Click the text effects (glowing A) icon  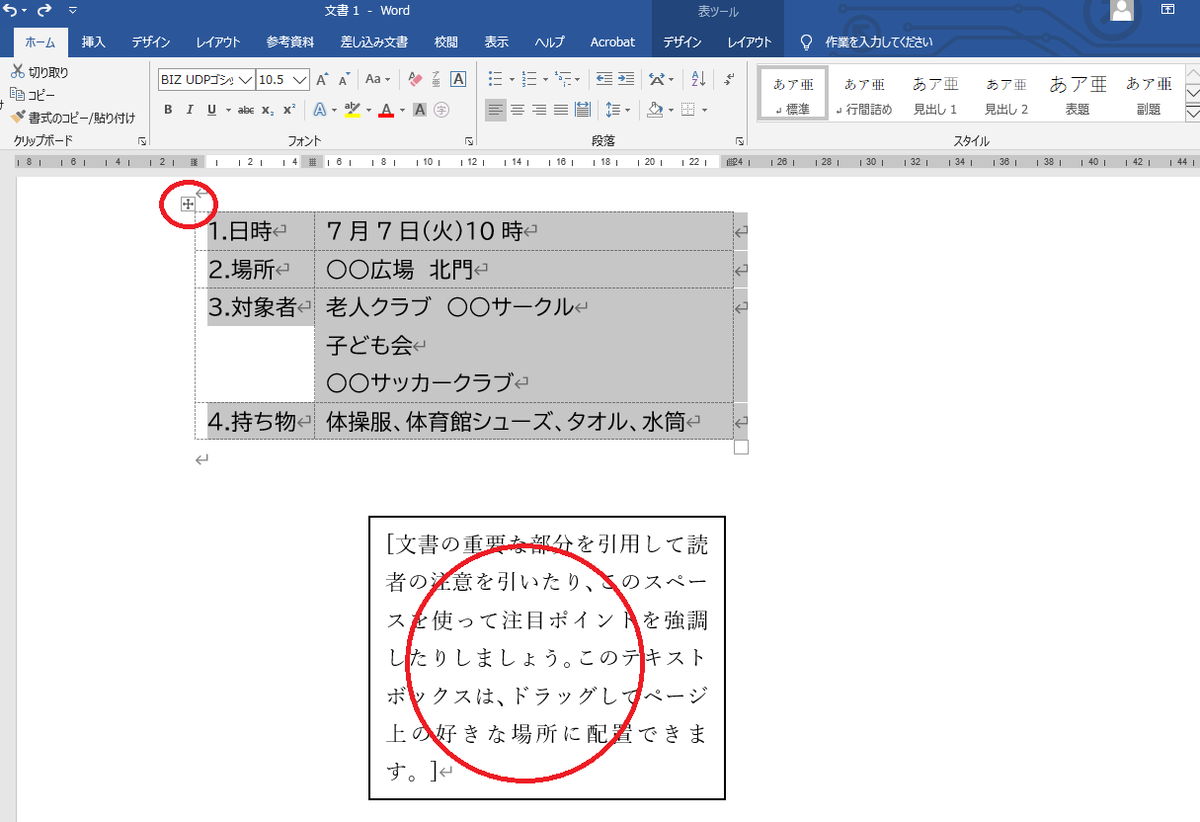320,110
